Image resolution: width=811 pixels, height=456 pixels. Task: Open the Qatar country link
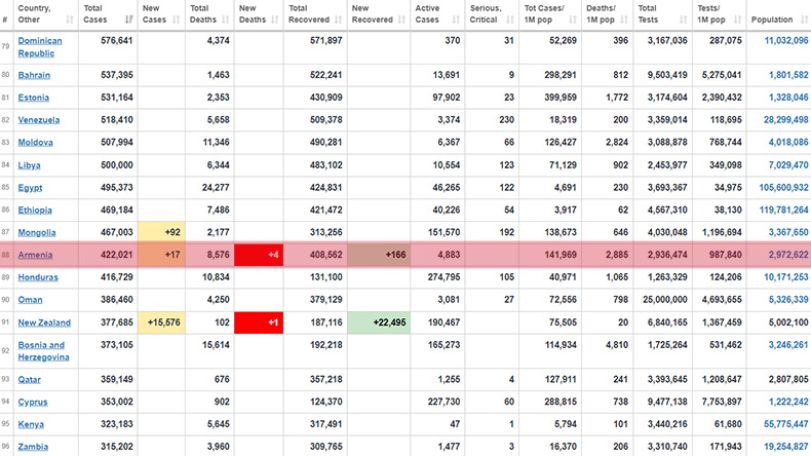tap(29, 379)
